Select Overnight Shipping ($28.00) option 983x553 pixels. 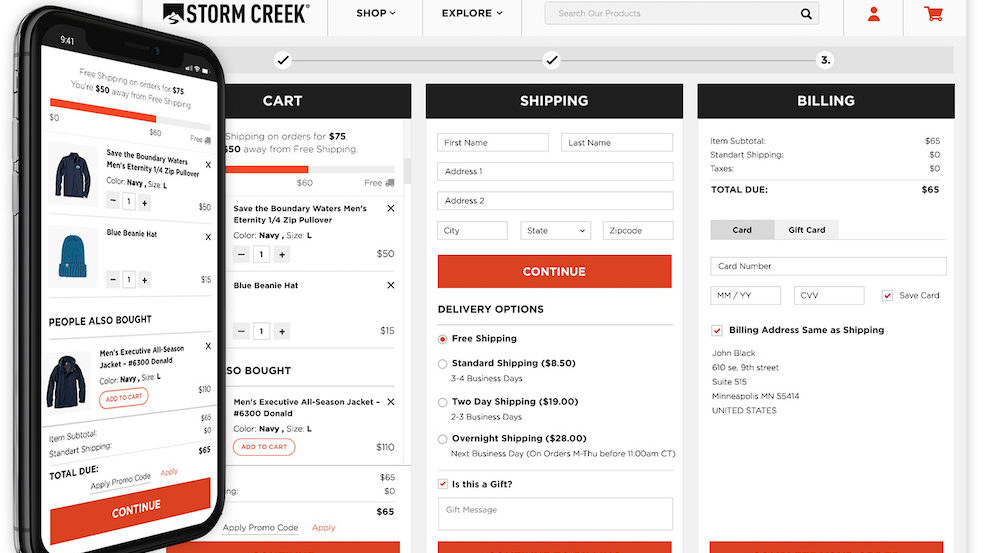click(443, 440)
